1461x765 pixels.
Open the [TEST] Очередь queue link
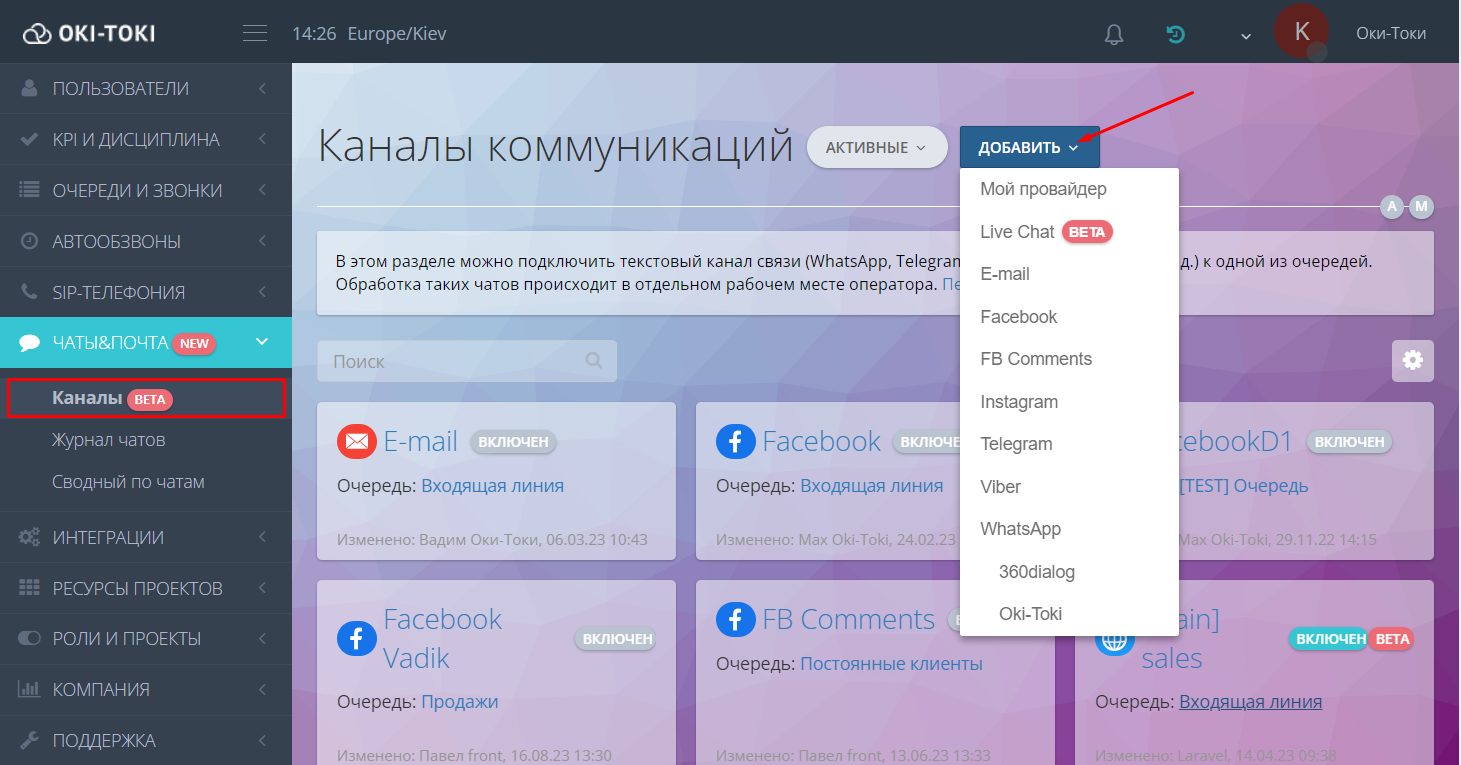1244,486
